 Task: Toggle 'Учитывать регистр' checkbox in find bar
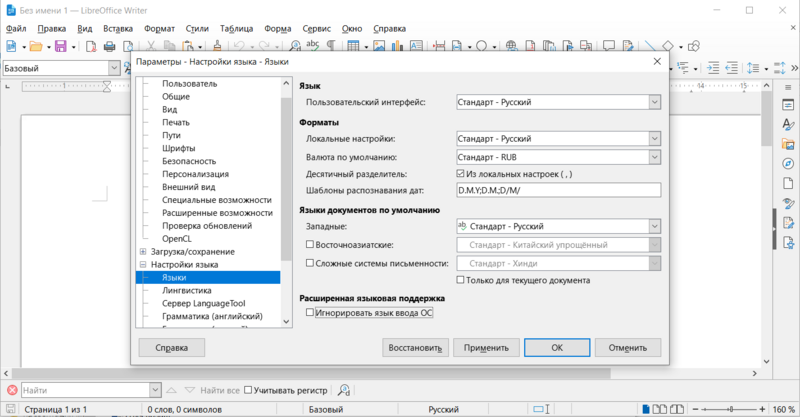click(248, 390)
